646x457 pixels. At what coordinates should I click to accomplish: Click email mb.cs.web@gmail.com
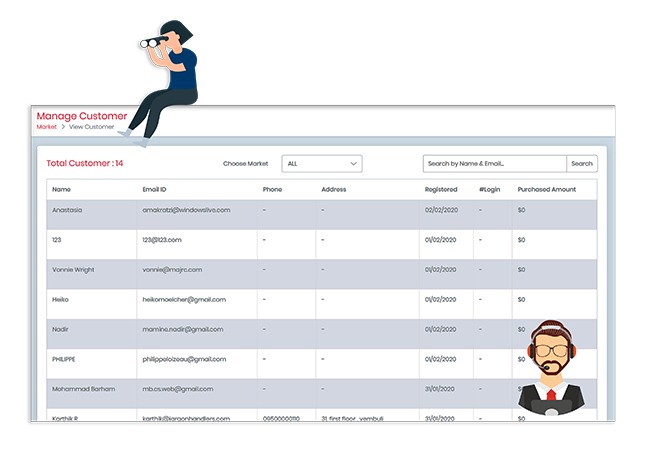click(x=178, y=389)
